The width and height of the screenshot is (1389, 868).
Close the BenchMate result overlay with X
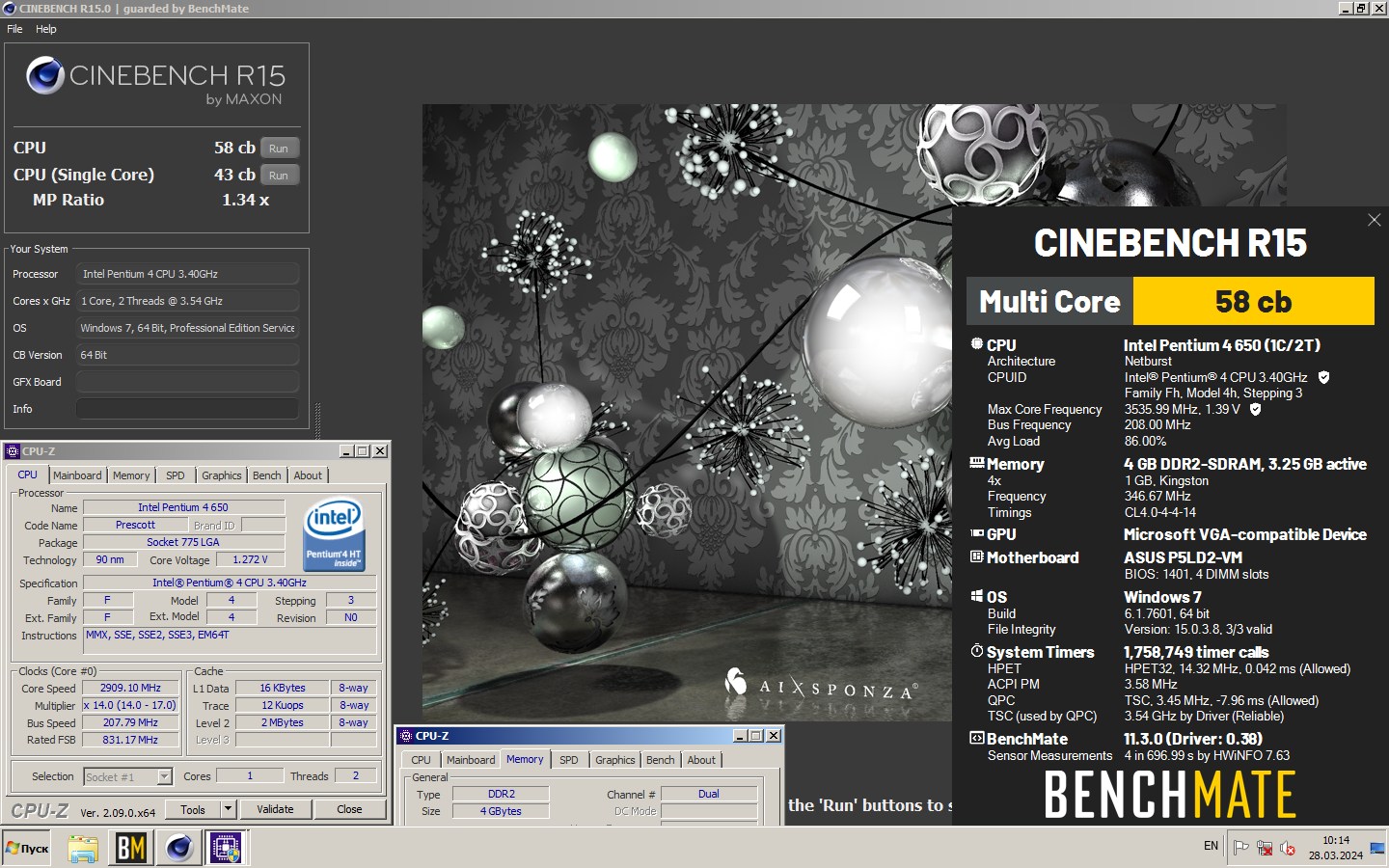(1375, 221)
